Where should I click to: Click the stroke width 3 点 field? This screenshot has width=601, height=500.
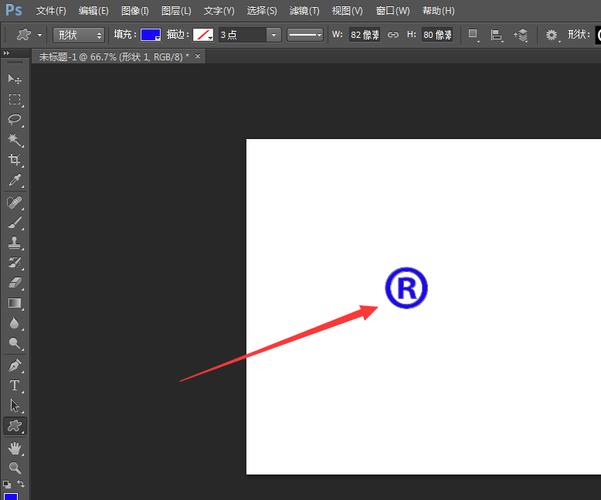pos(243,35)
